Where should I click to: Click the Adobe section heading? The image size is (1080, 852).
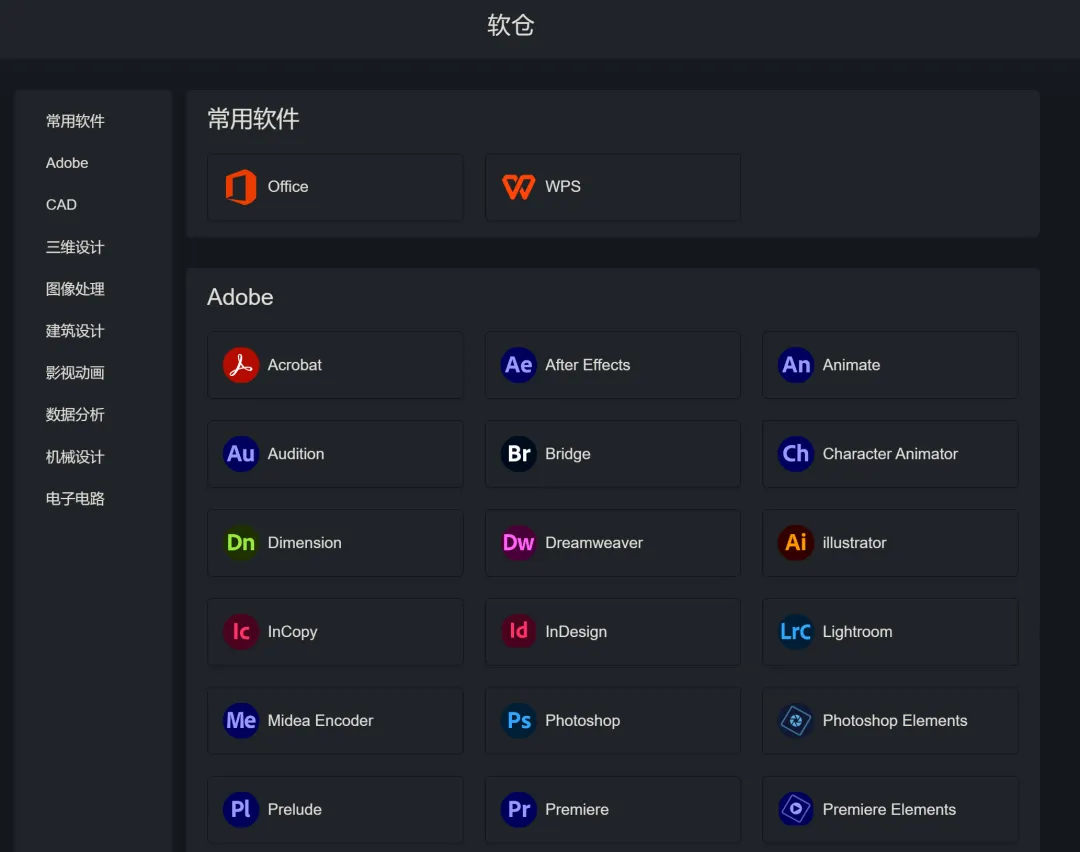coord(240,298)
